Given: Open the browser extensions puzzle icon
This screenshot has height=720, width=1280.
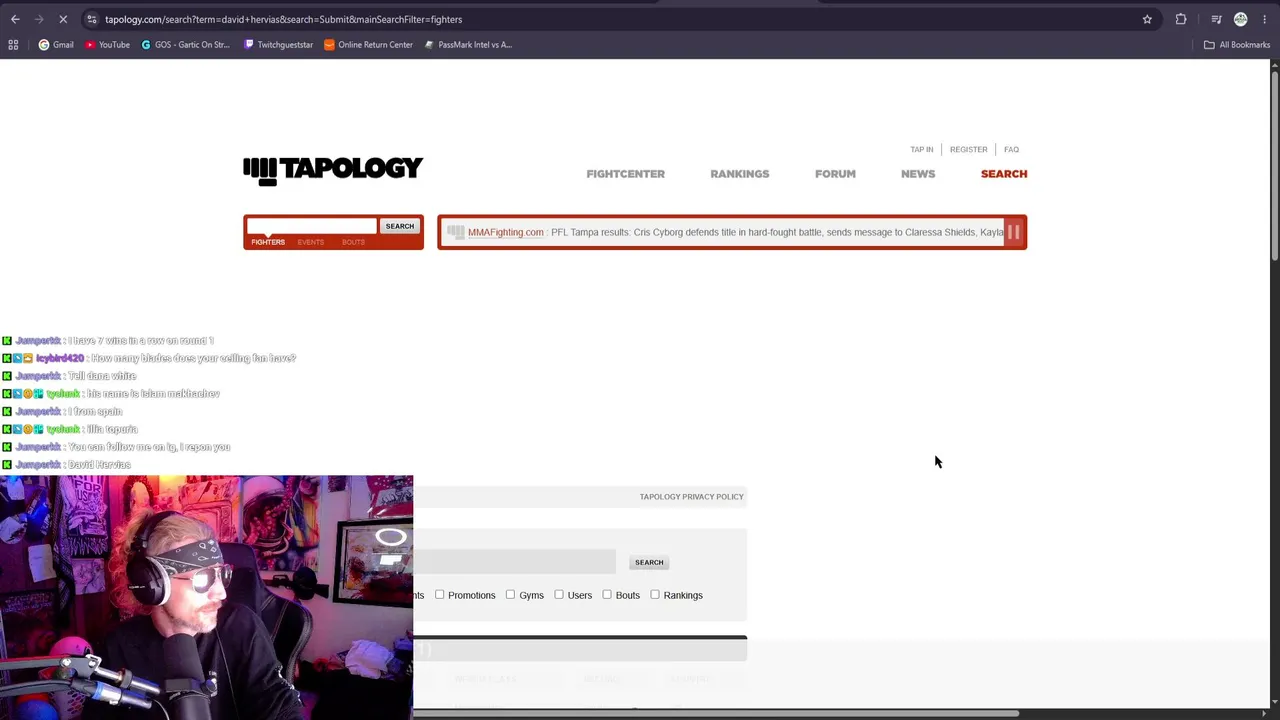Looking at the screenshot, I should (x=1181, y=19).
